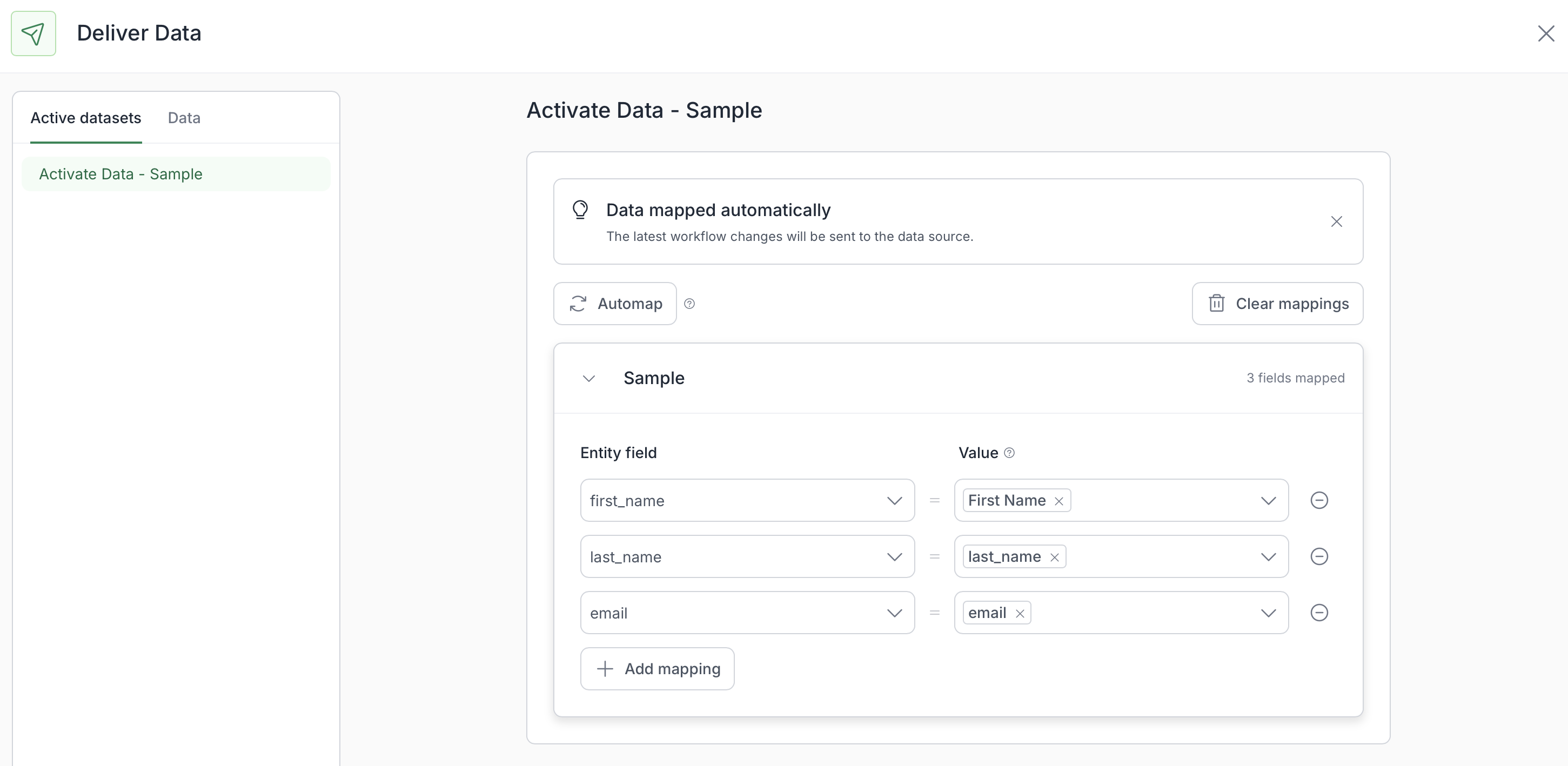Remove the email value tag
Screen dimensions: 1568x766
pyautogui.click(x=1020, y=613)
